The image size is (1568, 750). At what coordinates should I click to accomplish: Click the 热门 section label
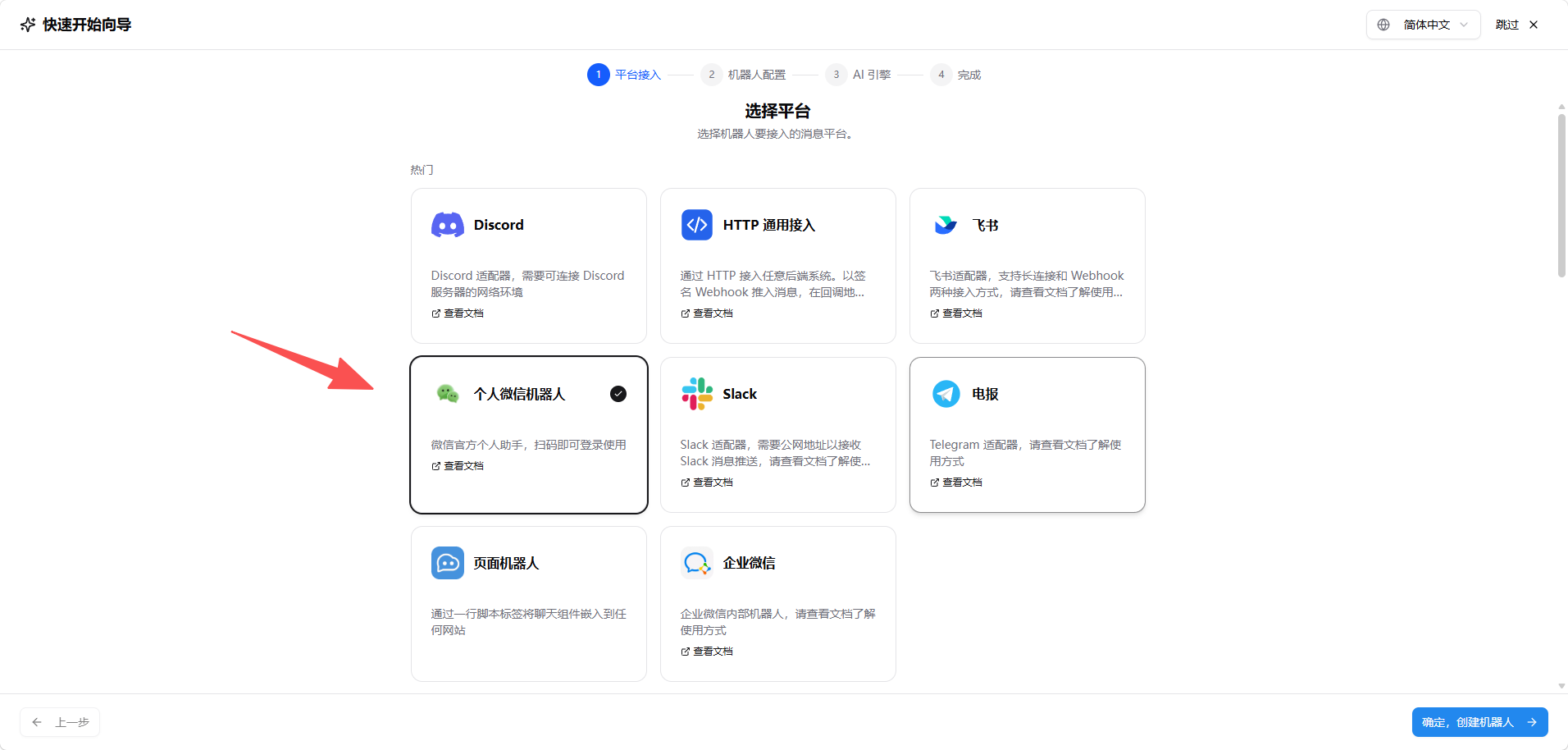(x=422, y=170)
